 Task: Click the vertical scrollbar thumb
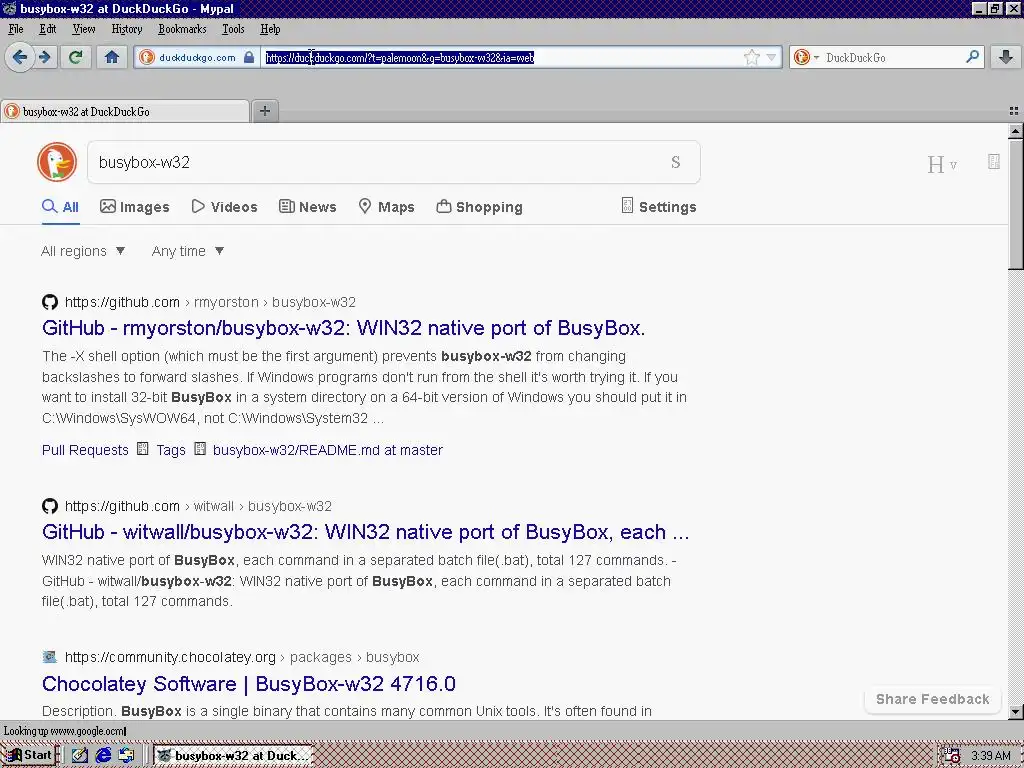pos(1016,204)
